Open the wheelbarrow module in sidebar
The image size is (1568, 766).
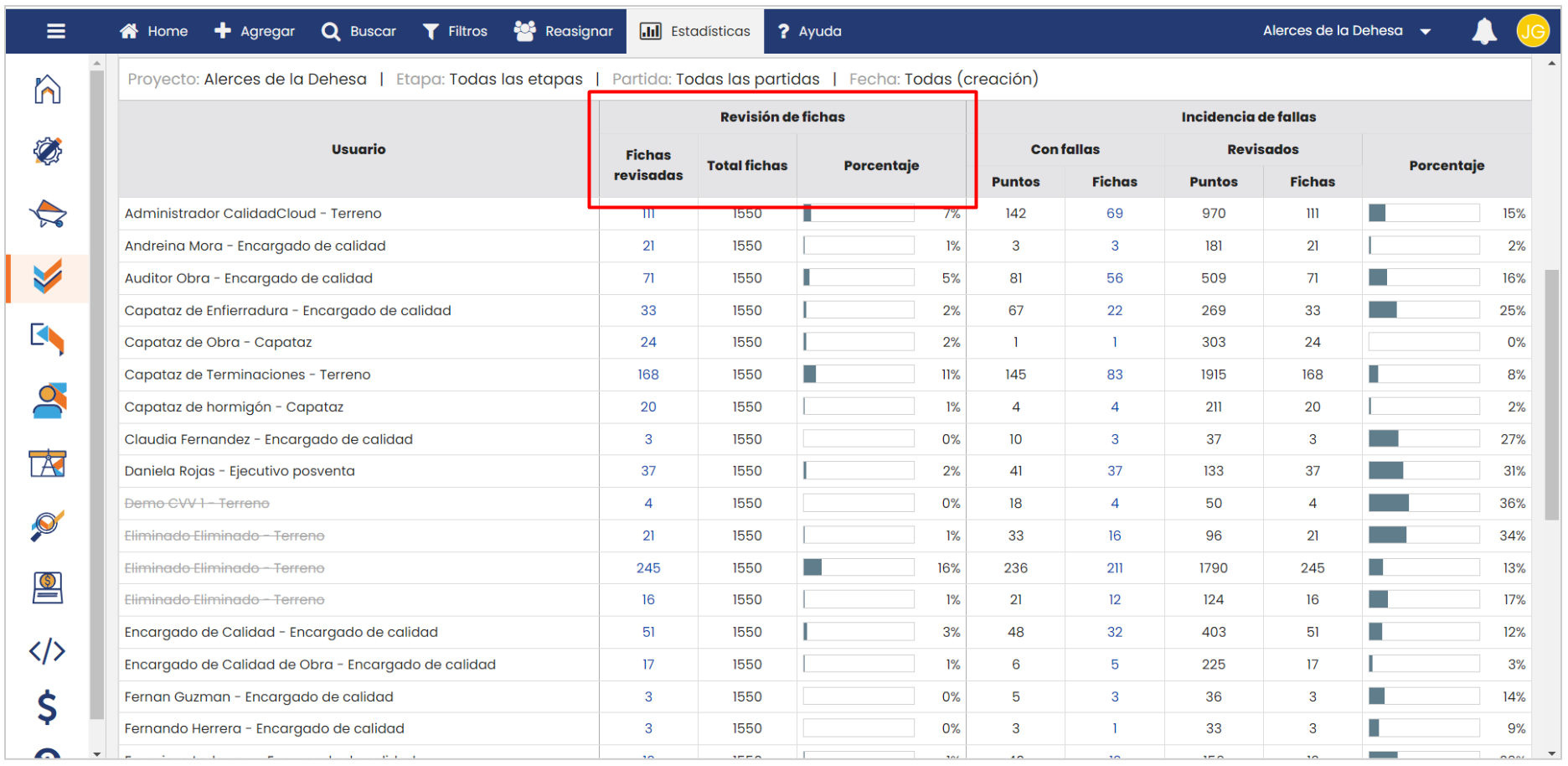(x=48, y=214)
